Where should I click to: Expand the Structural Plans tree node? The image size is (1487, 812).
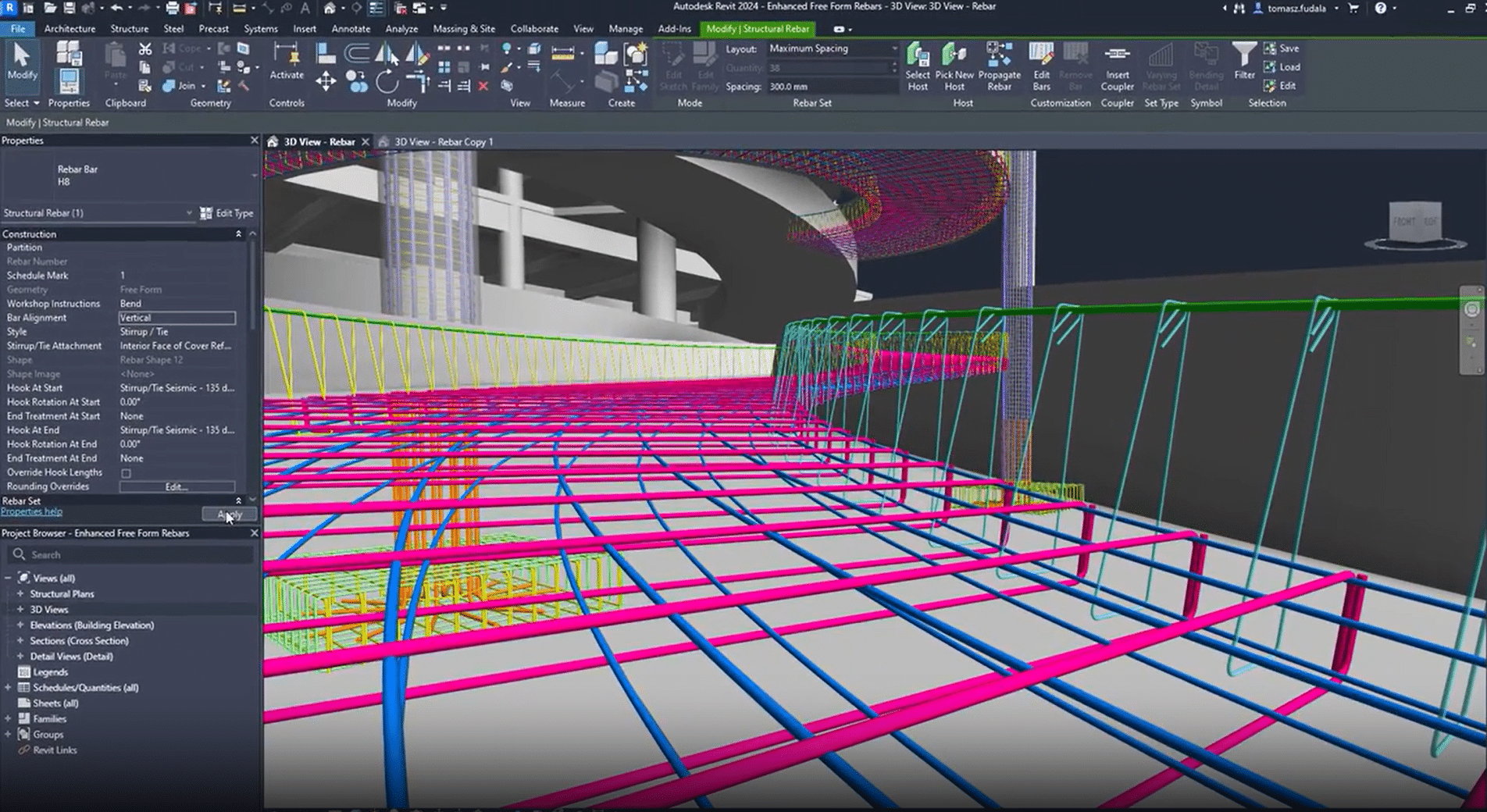pyautogui.click(x=20, y=594)
